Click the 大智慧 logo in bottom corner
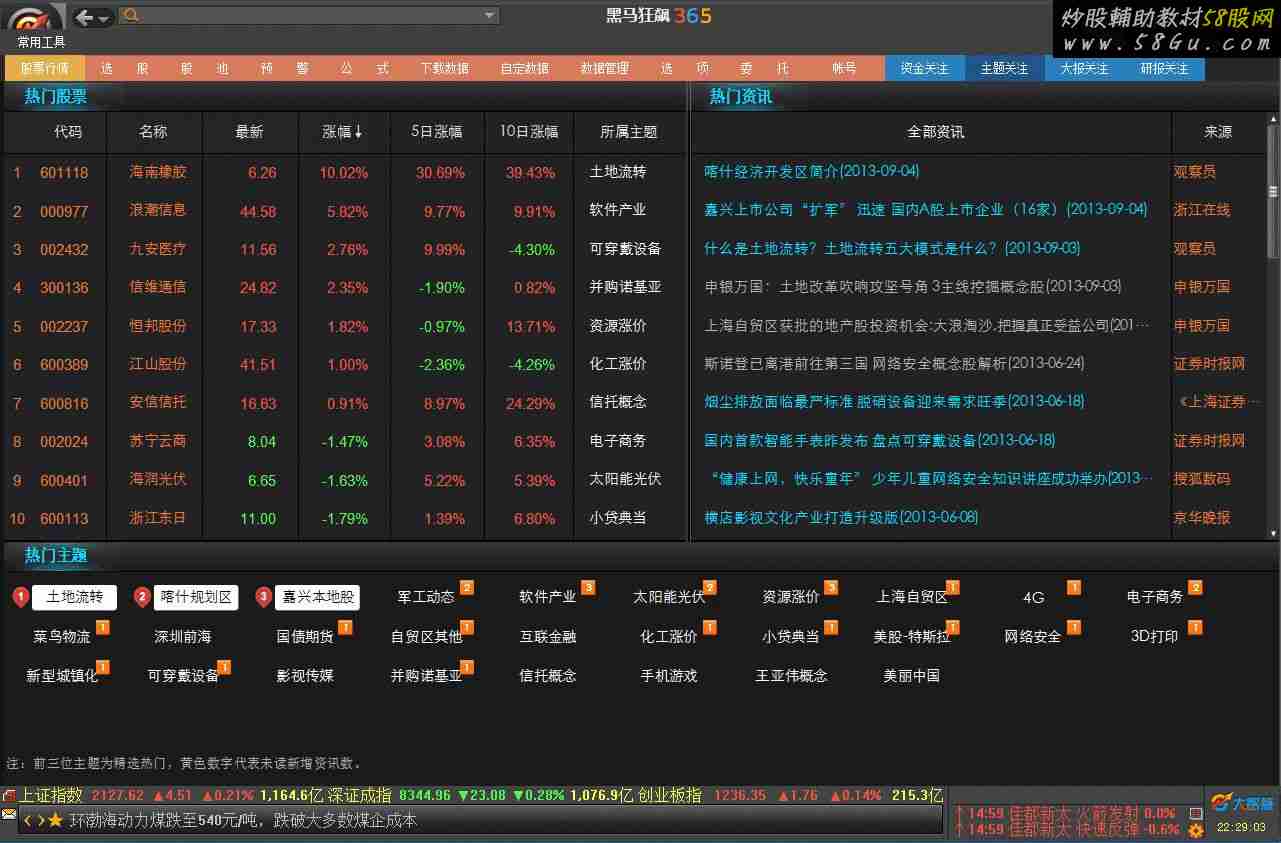The width and height of the screenshot is (1281, 843). coord(1241,803)
